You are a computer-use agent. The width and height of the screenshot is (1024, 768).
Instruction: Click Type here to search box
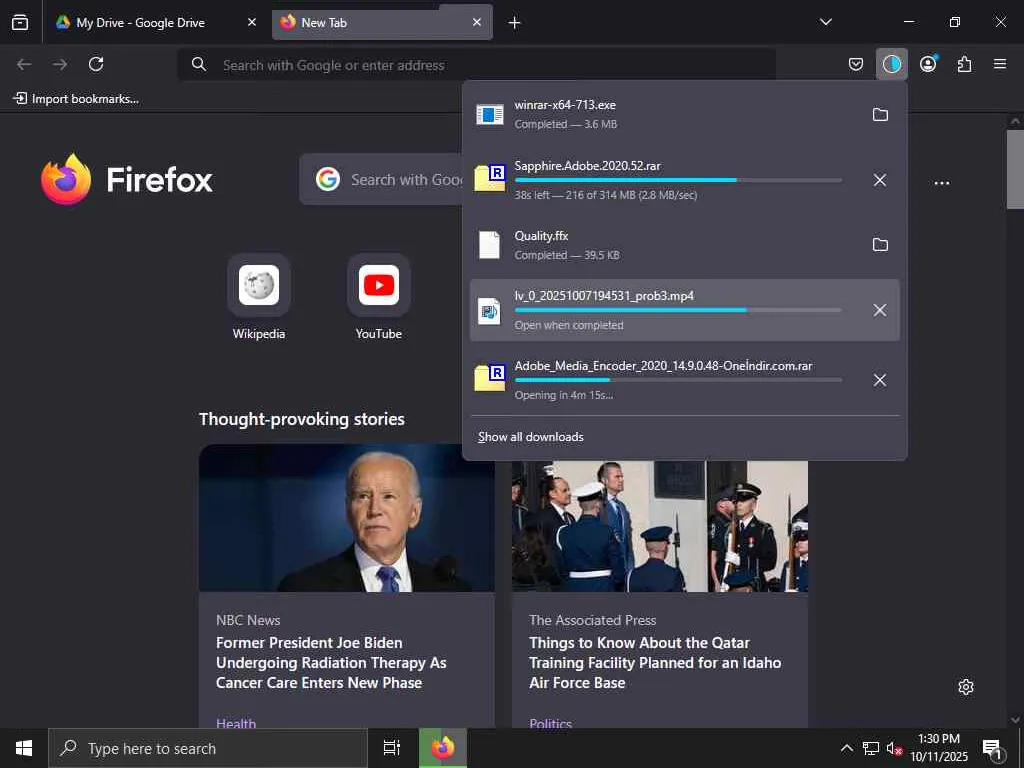[208, 748]
